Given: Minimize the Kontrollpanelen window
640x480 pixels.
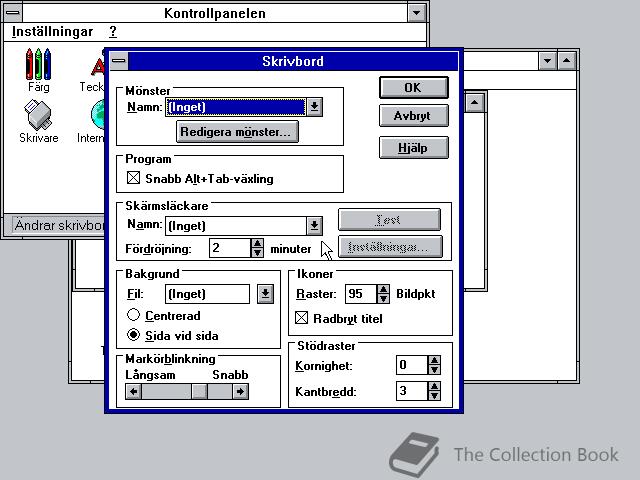Looking at the screenshot, I should (x=416, y=13).
